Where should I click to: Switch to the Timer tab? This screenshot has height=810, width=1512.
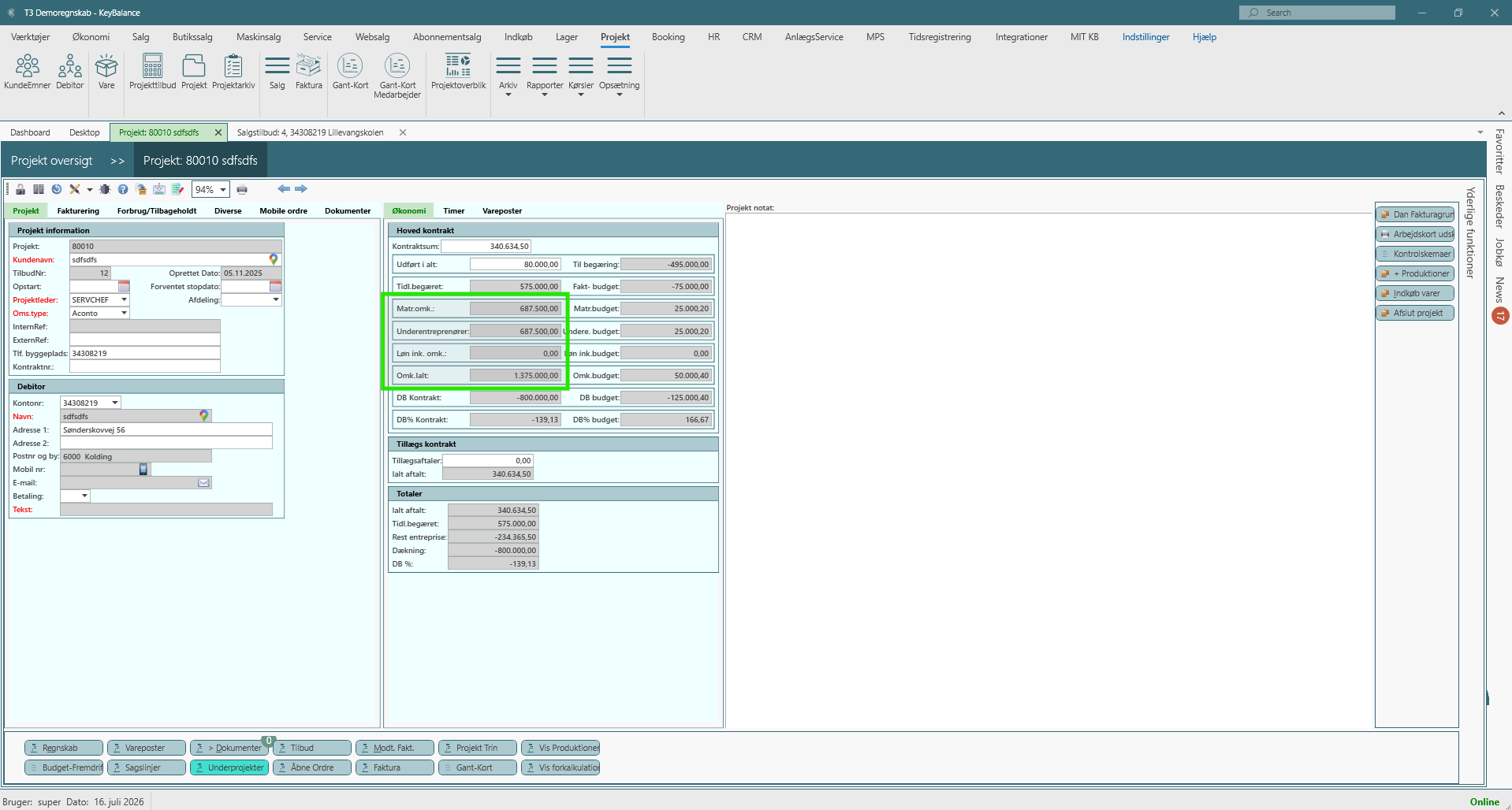[453, 211]
